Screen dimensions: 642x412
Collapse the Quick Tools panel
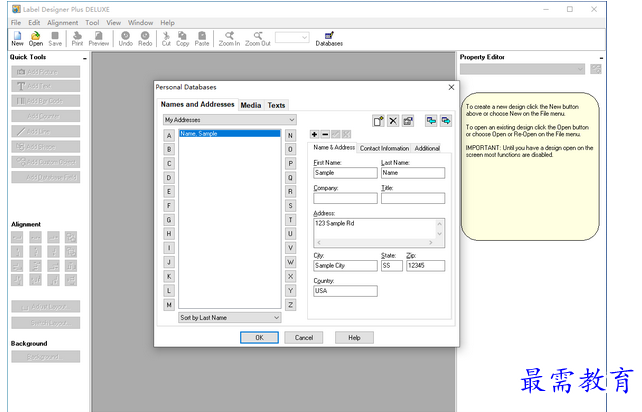[x=85, y=59]
